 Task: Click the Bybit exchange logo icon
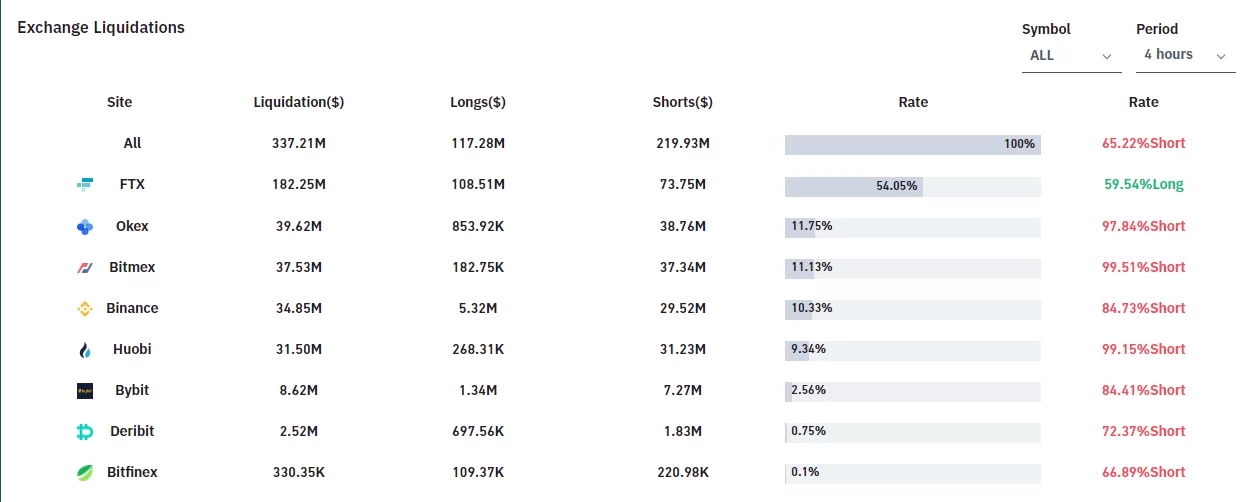[85, 391]
